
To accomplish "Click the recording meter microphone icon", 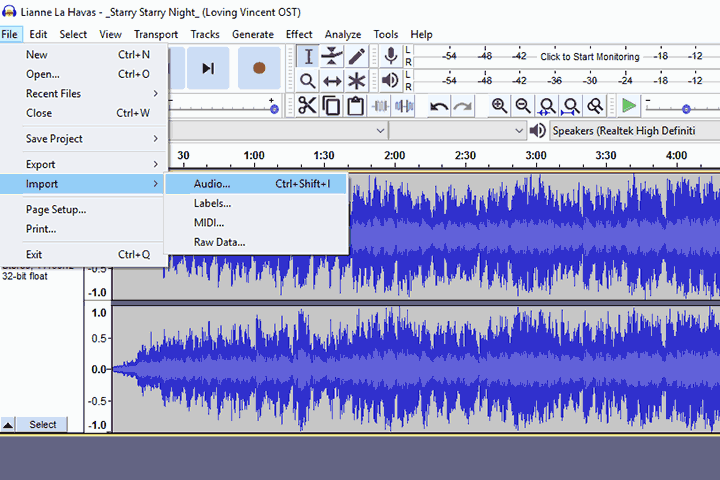I will coord(391,56).
